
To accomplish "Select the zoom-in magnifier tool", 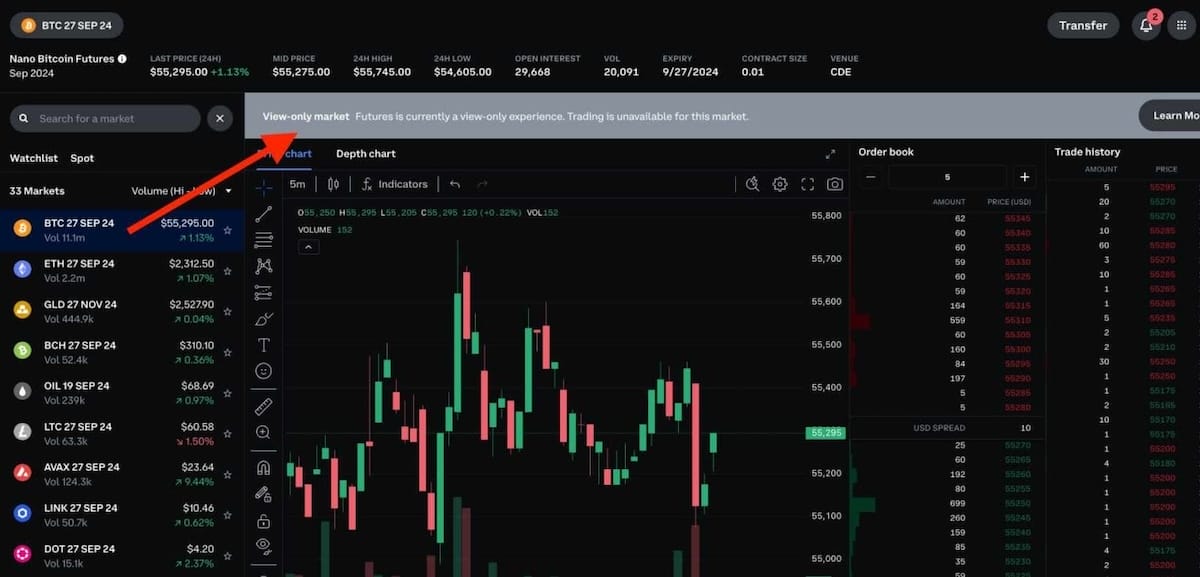I will 263,432.
